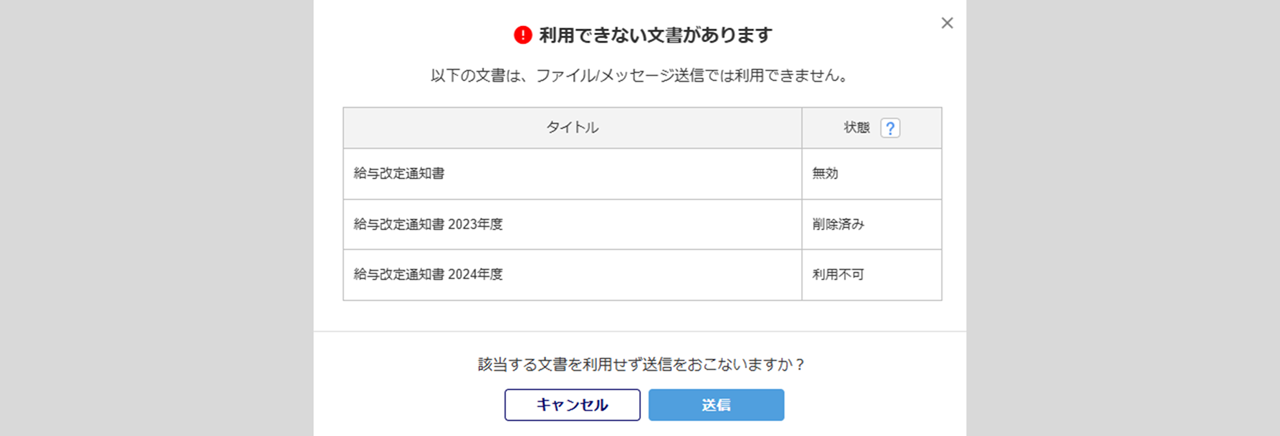Click the 無効 status cell
Image resolution: width=1280 pixels, height=436 pixels.
[825, 173]
